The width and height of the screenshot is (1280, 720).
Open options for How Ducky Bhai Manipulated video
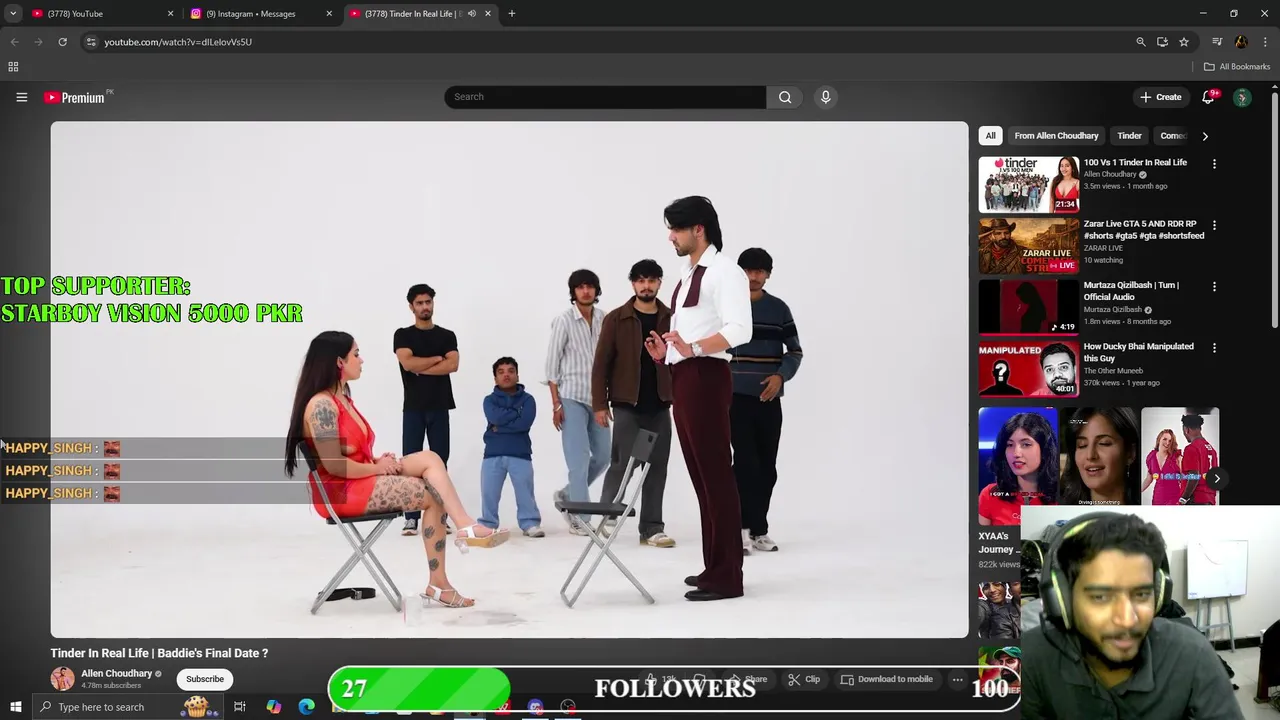[x=1214, y=348]
